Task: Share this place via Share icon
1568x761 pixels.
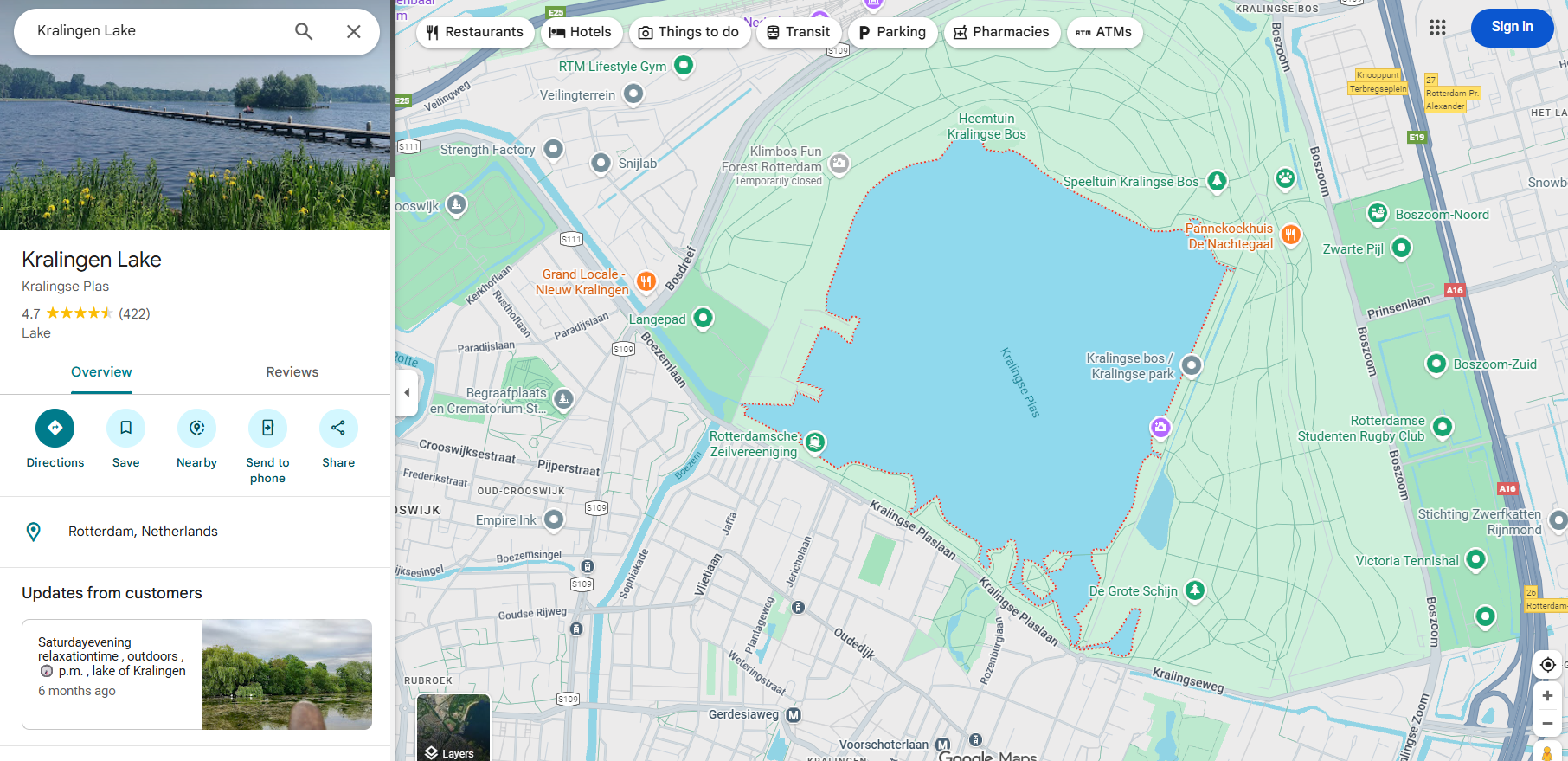Action: coord(338,428)
